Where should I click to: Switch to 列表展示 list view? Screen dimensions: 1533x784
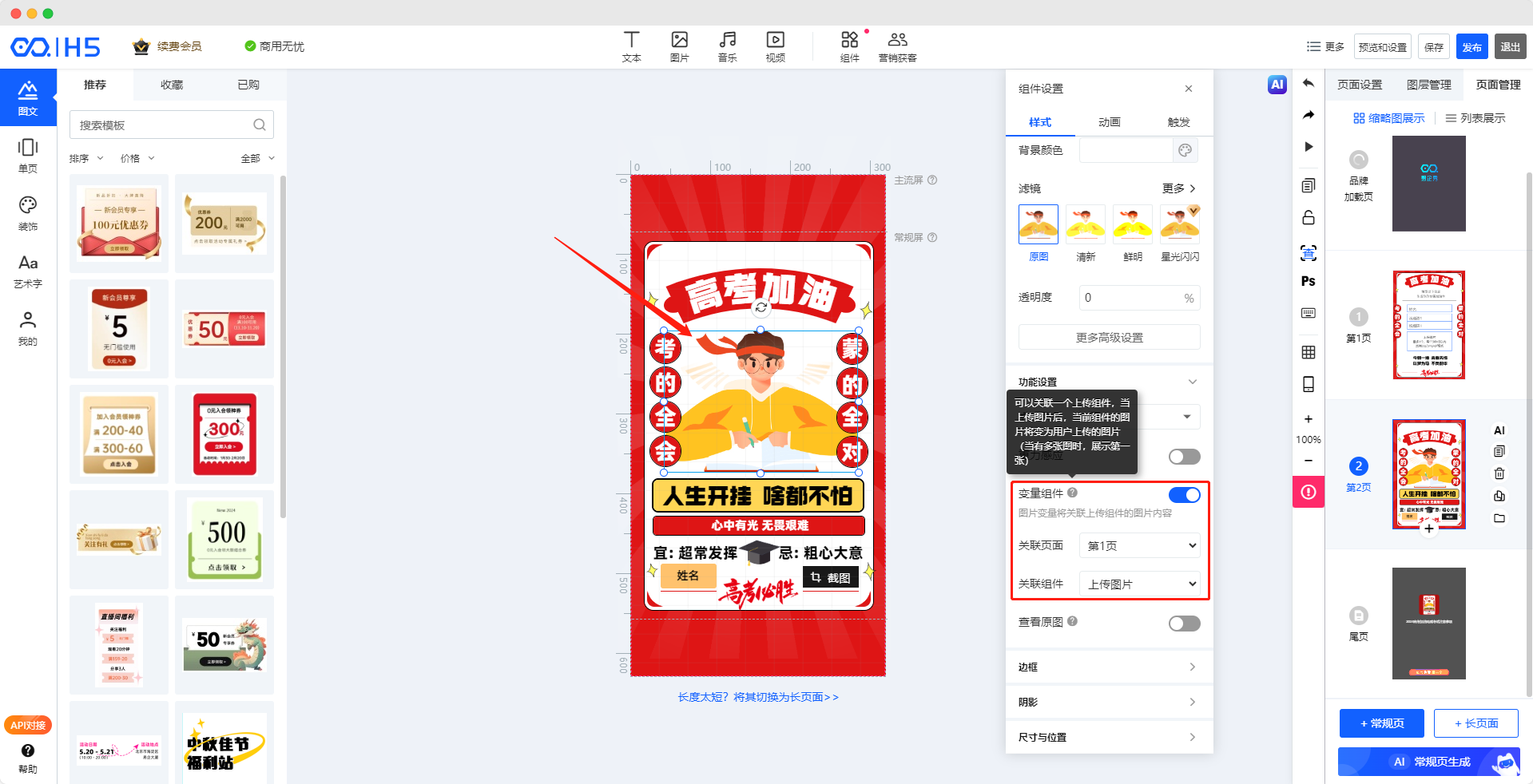1475,118
